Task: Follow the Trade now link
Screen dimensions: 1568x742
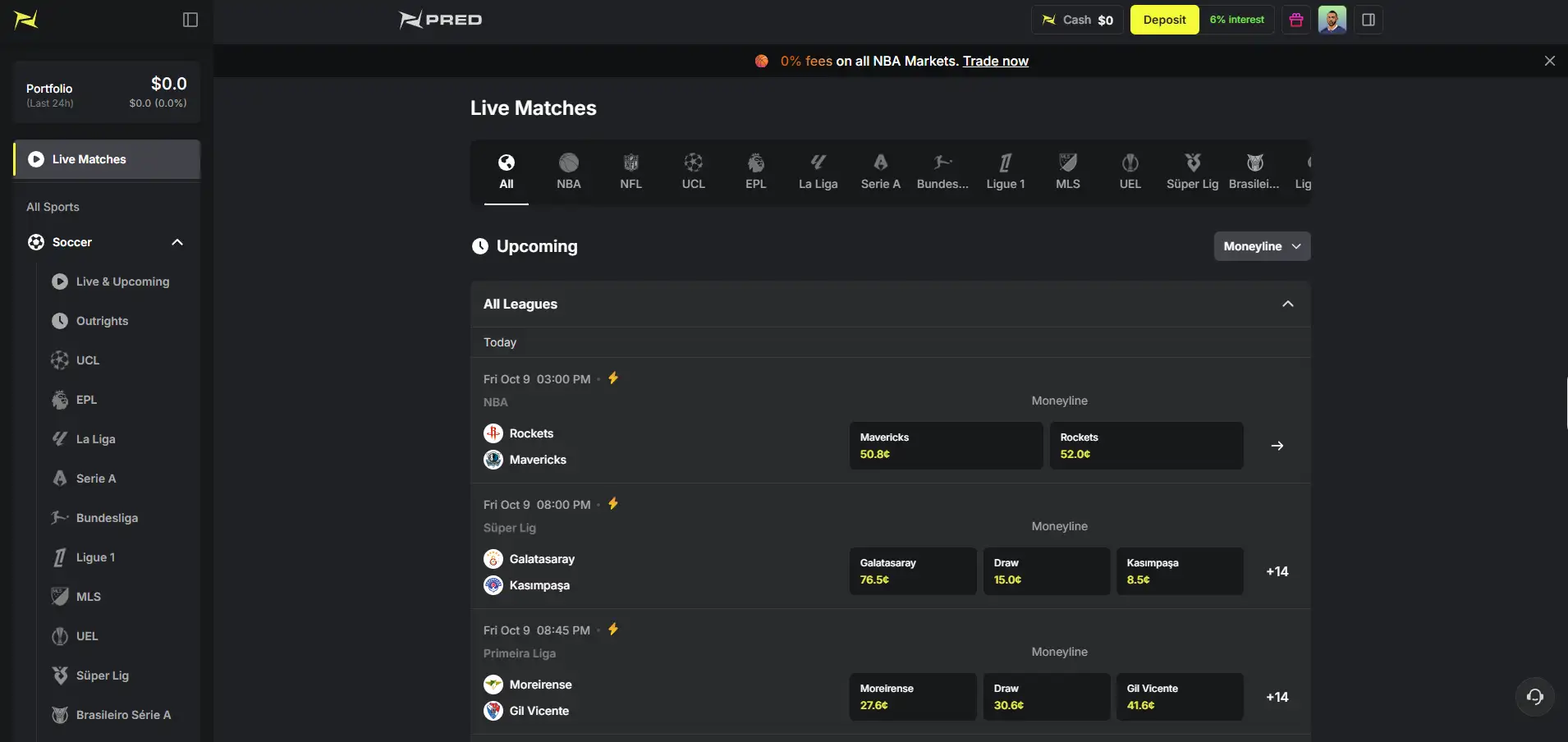Action: 995,61
